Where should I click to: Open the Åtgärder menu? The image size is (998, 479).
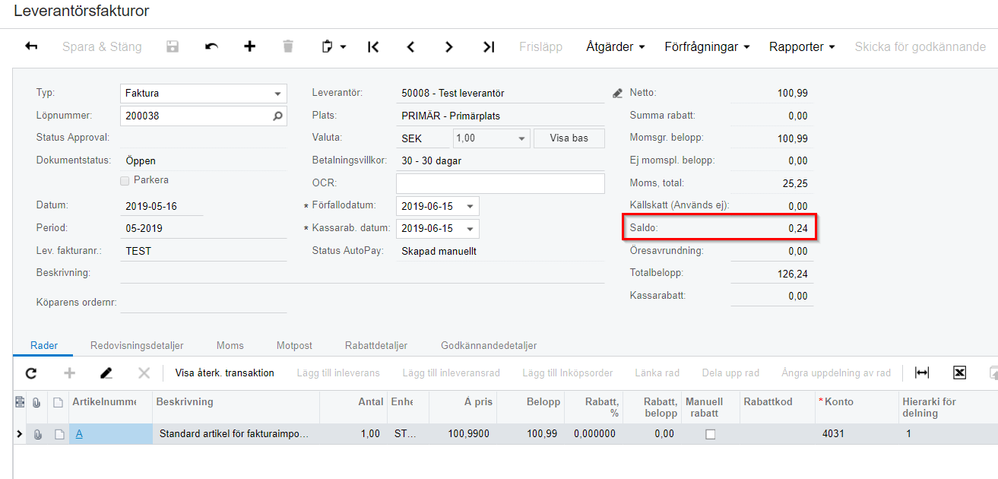[615, 46]
